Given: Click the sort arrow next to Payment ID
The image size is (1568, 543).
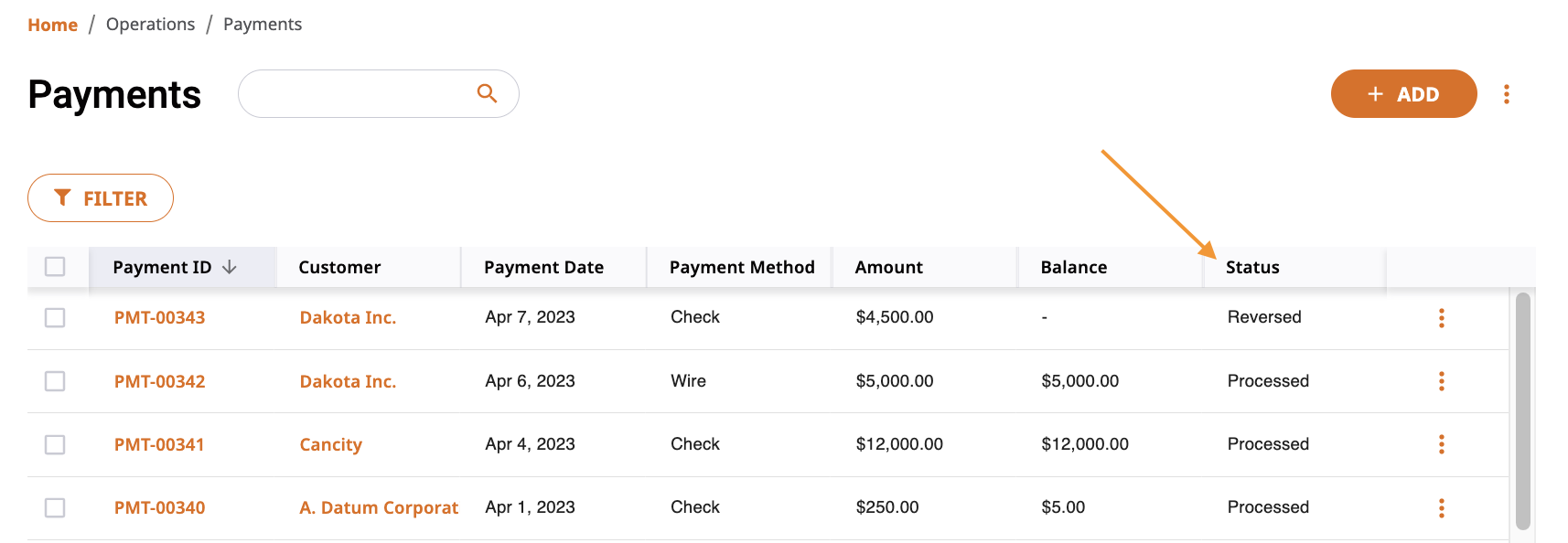Looking at the screenshot, I should pos(230,267).
